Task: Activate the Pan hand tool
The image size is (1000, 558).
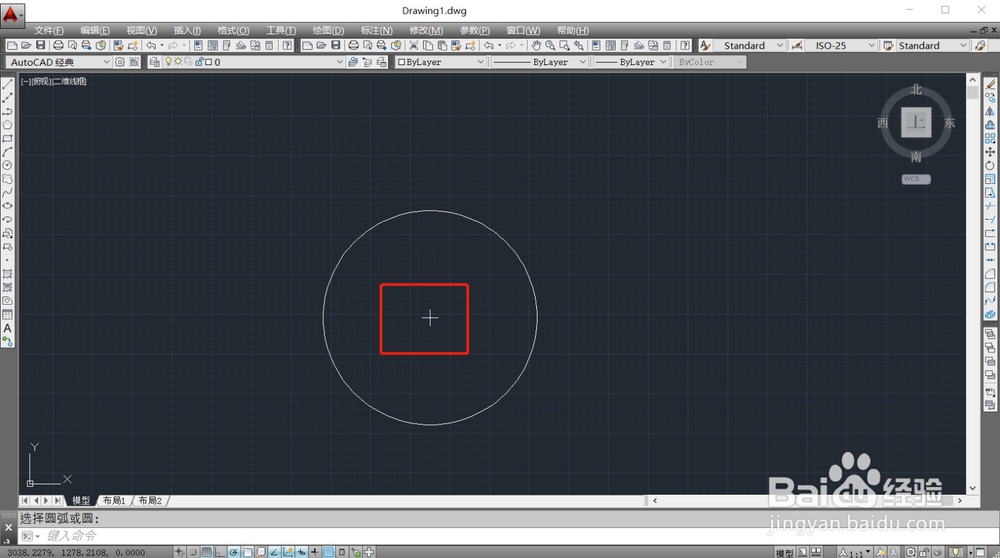Action: 536,45
